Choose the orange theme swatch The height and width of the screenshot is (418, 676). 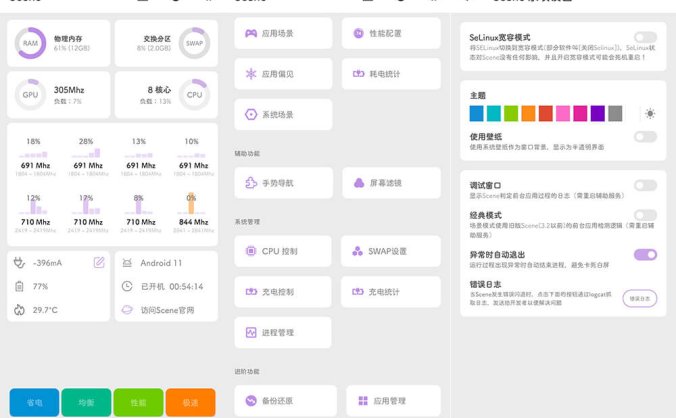tap(528, 113)
